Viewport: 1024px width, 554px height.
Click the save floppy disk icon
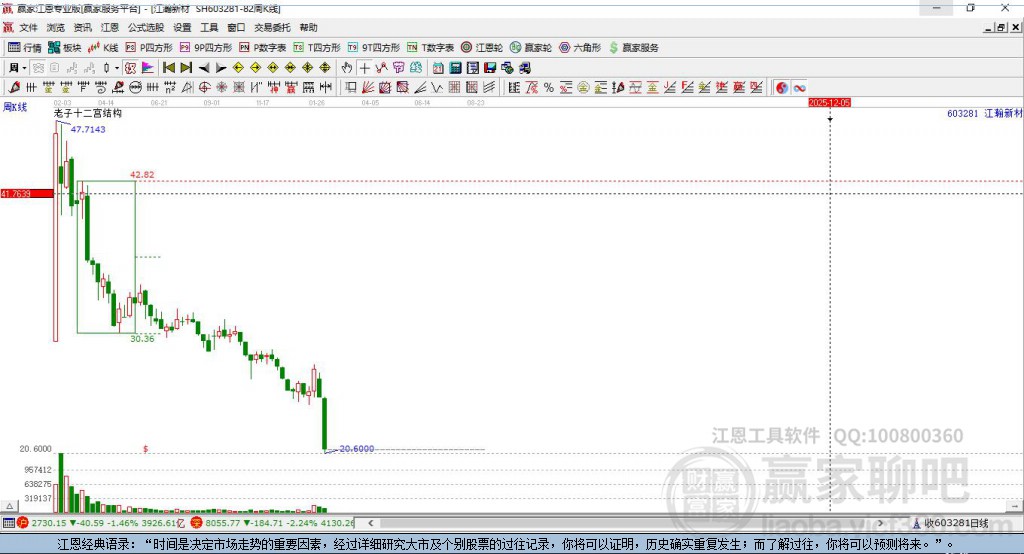490,68
